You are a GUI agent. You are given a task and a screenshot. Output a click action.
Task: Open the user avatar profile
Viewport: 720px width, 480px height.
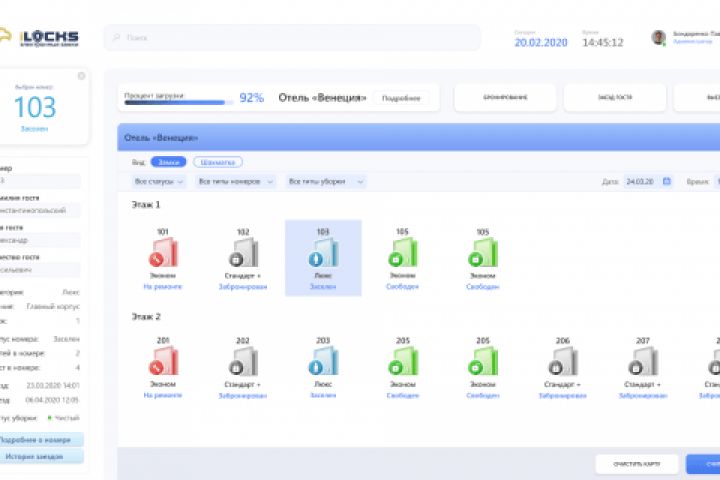[x=658, y=38]
